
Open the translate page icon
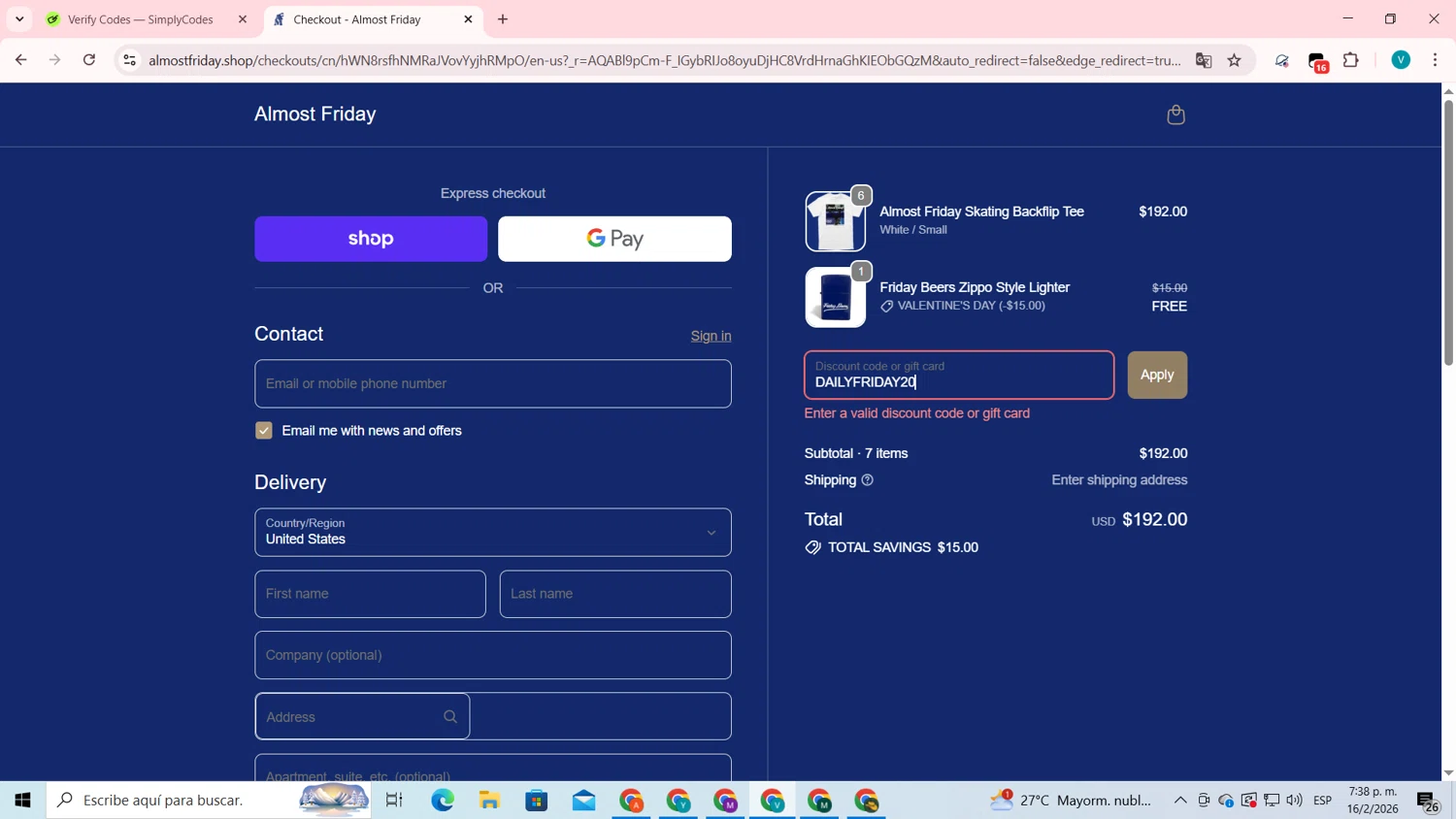point(1204,60)
